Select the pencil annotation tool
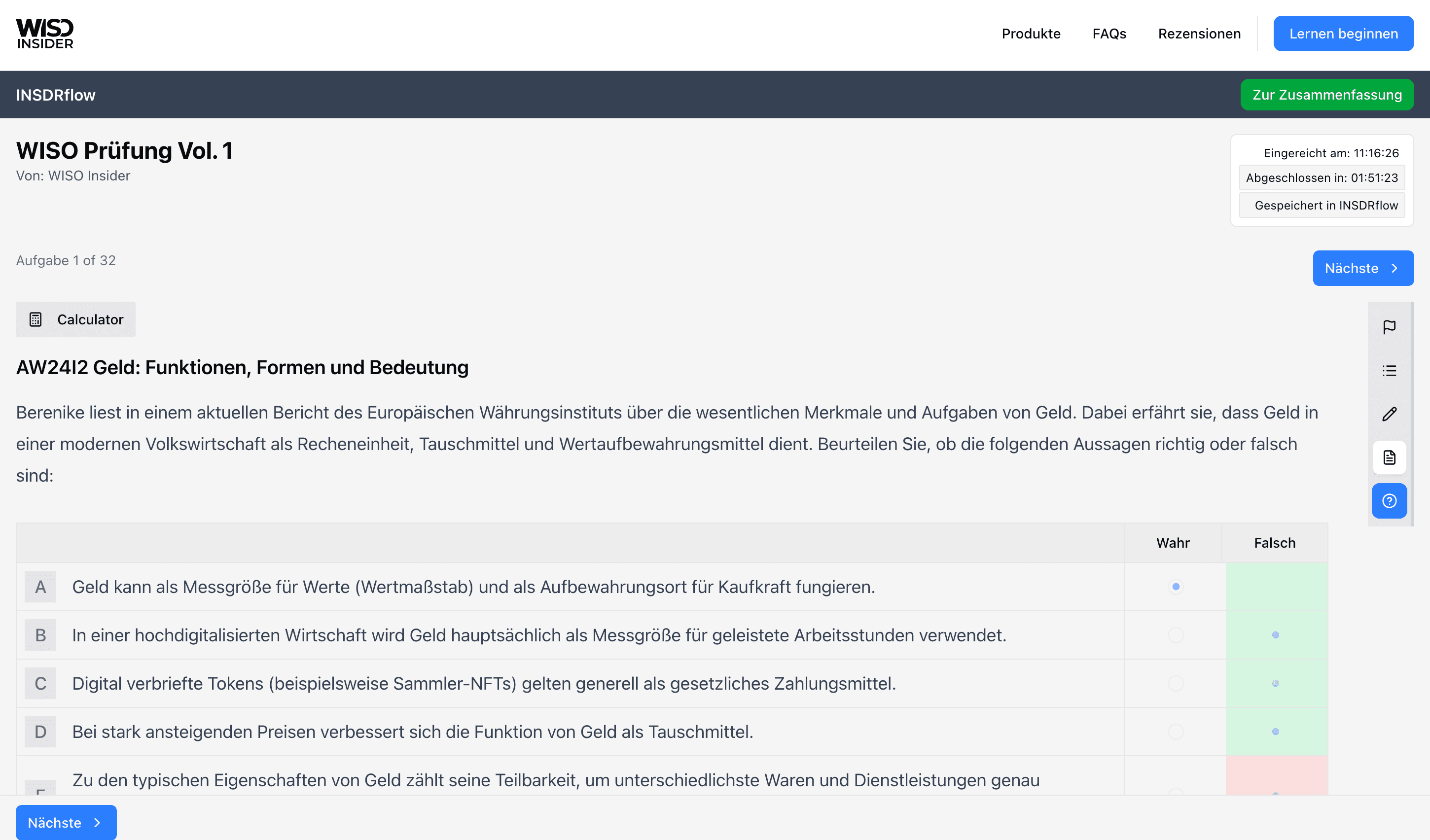Image resolution: width=1430 pixels, height=840 pixels. coord(1389,414)
